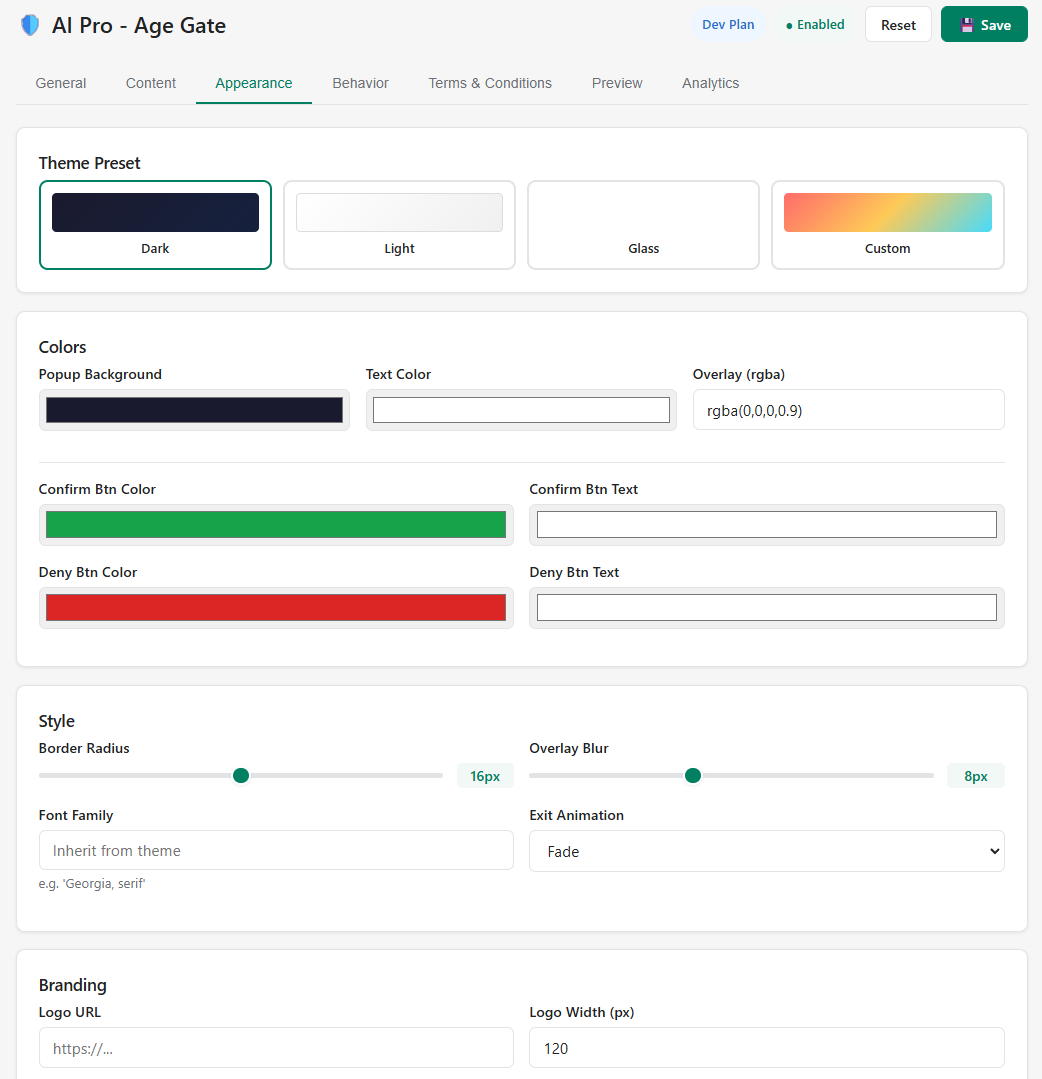This screenshot has height=1079, width=1042.
Task: Open the Popup Background color picker
Action: (x=194, y=409)
